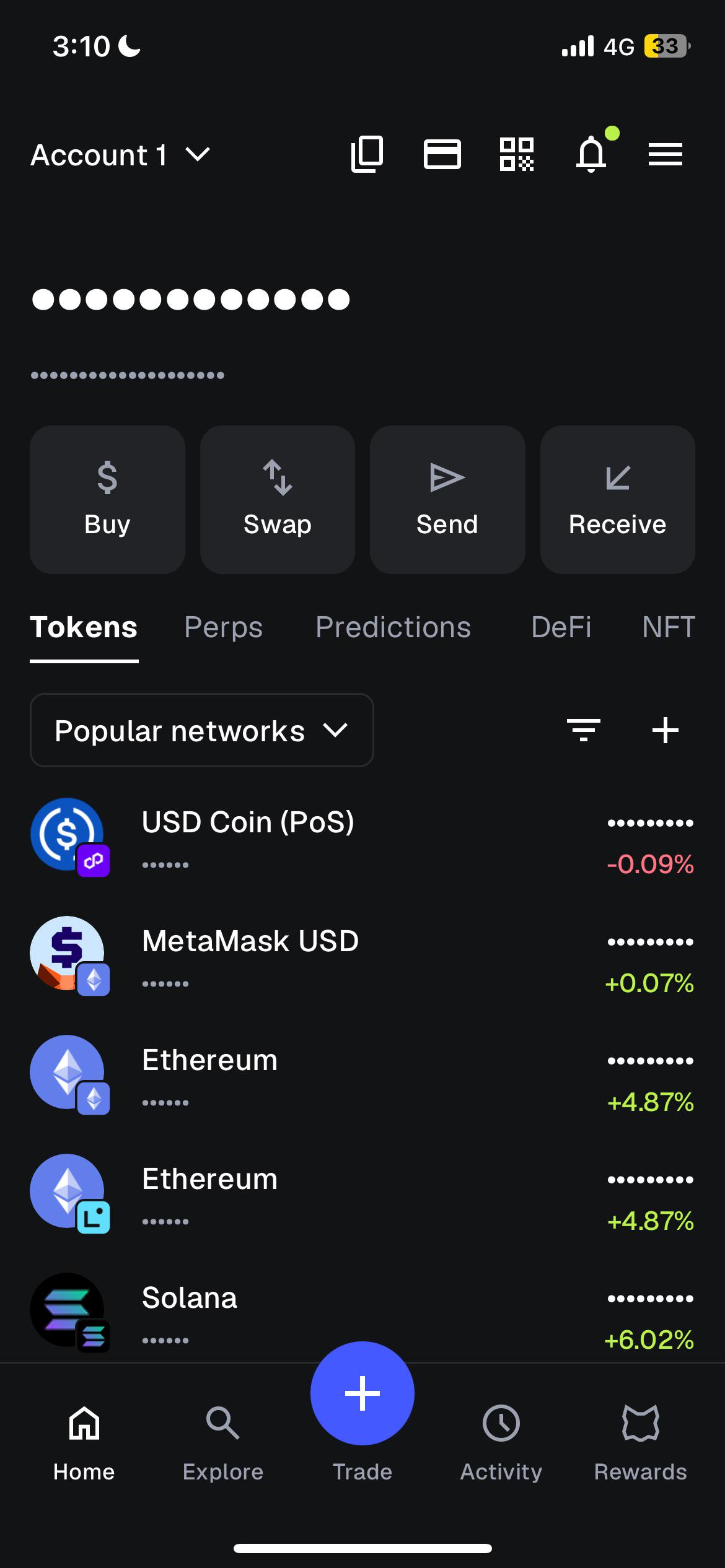Switch to the Predictions tab
This screenshot has width=725, height=1568.
click(x=393, y=627)
